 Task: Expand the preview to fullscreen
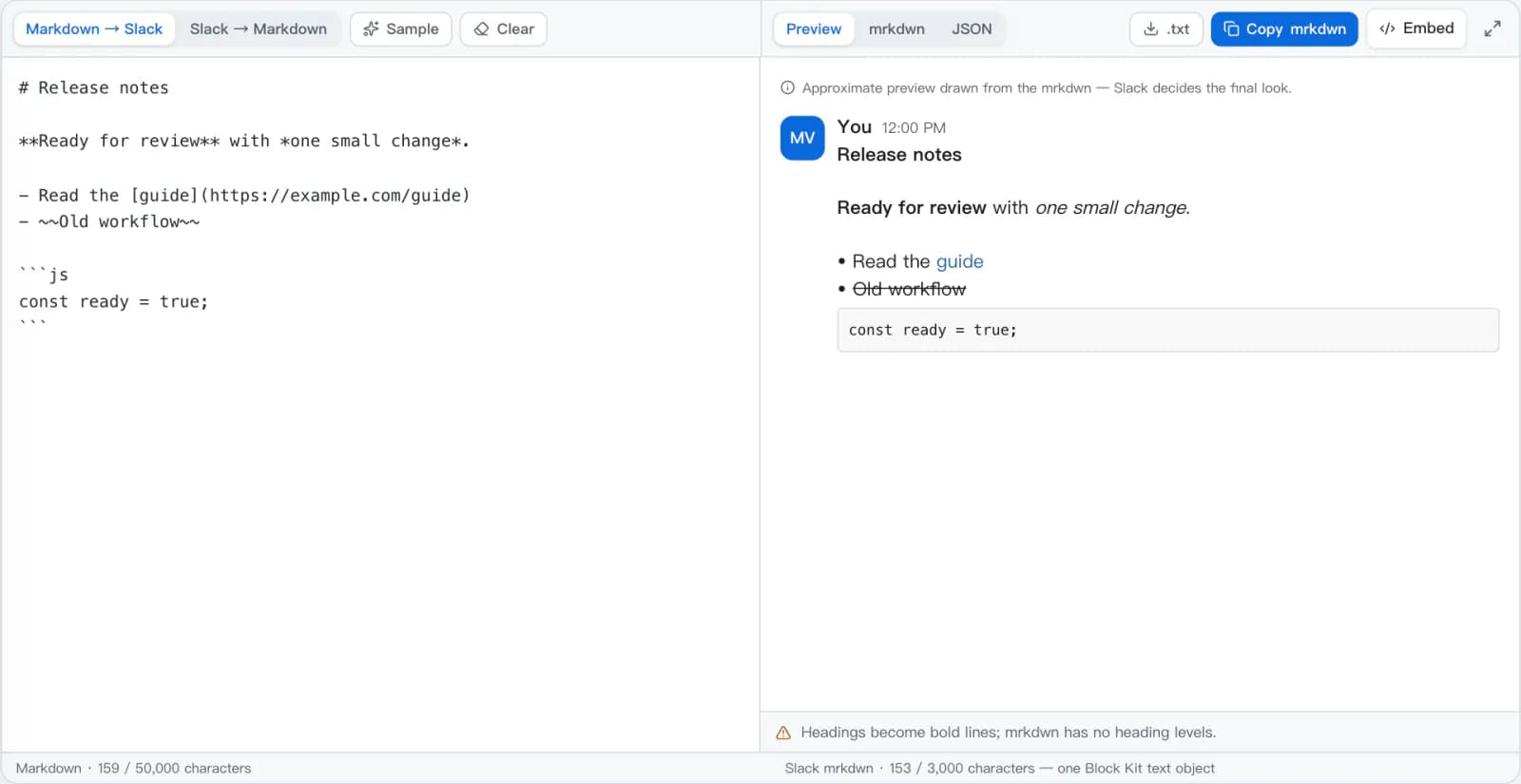coord(1492,29)
